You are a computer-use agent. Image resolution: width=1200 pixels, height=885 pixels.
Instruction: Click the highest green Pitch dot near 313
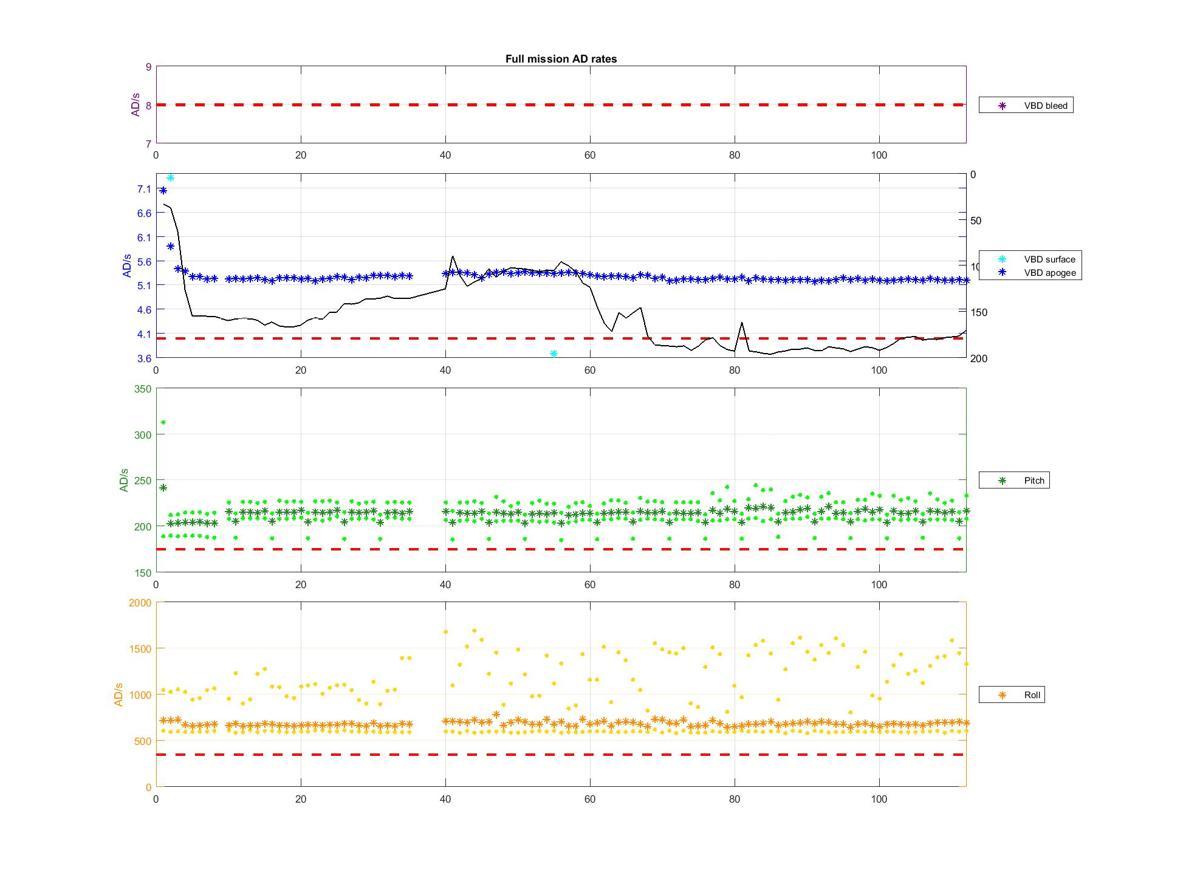pos(163,422)
